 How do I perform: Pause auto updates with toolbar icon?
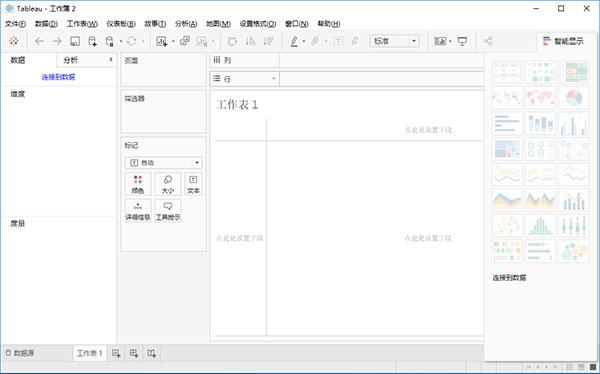(109, 41)
